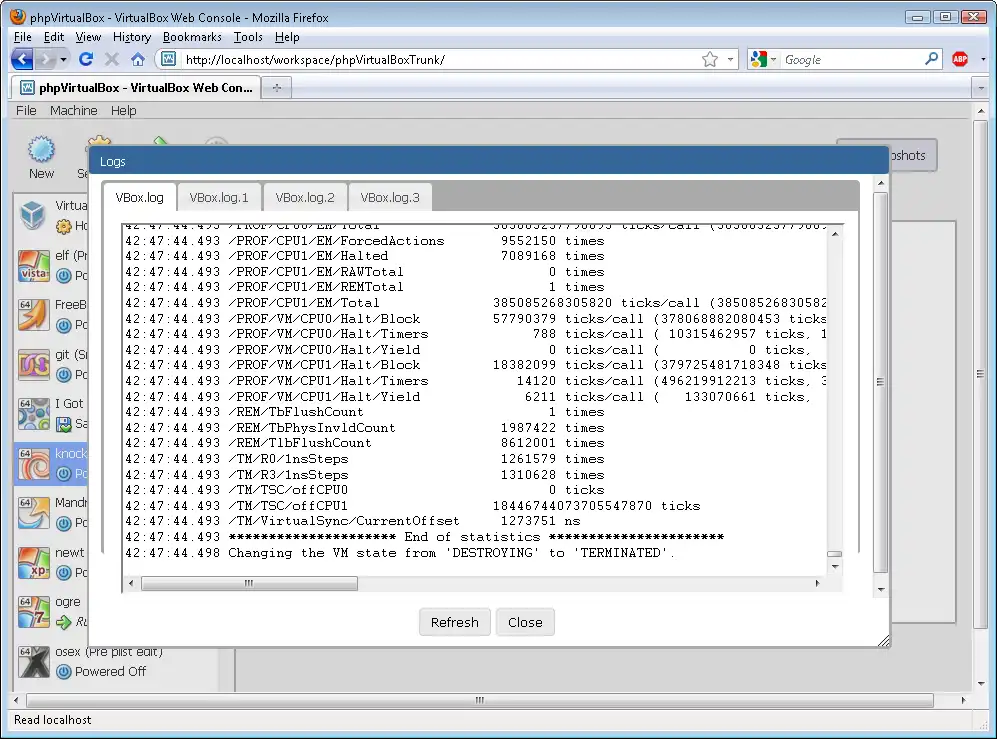
Task: Click the log text scroll-up arrow
Action: (835, 233)
